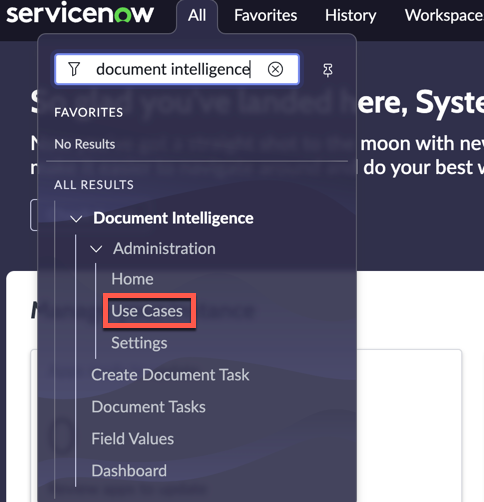Open the Use Cases module
Screen dimensions: 484x502
pyautogui.click(x=147, y=311)
